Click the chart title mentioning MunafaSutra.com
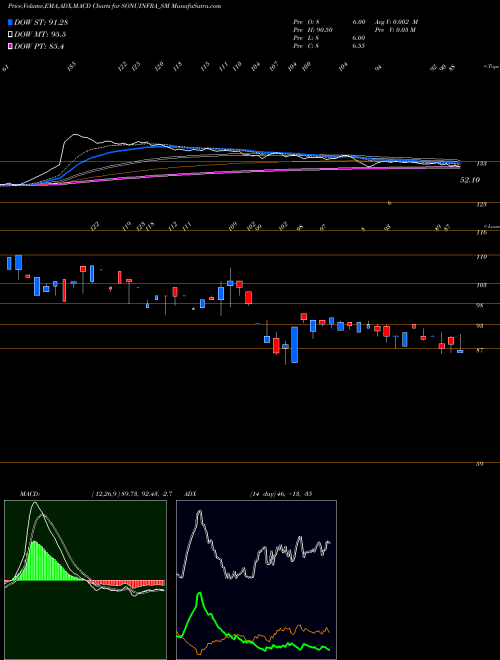This screenshot has width=500, height=660. pyautogui.click(x=114, y=6)
